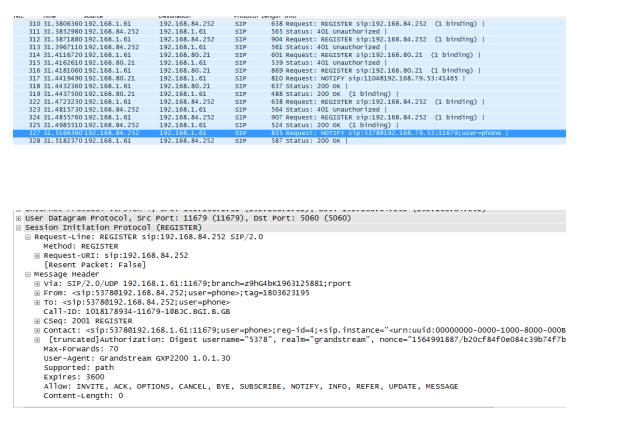This screenshot has height=427, width=620.
Task: Select the Call-ID header line
Action: coord(137,312)
